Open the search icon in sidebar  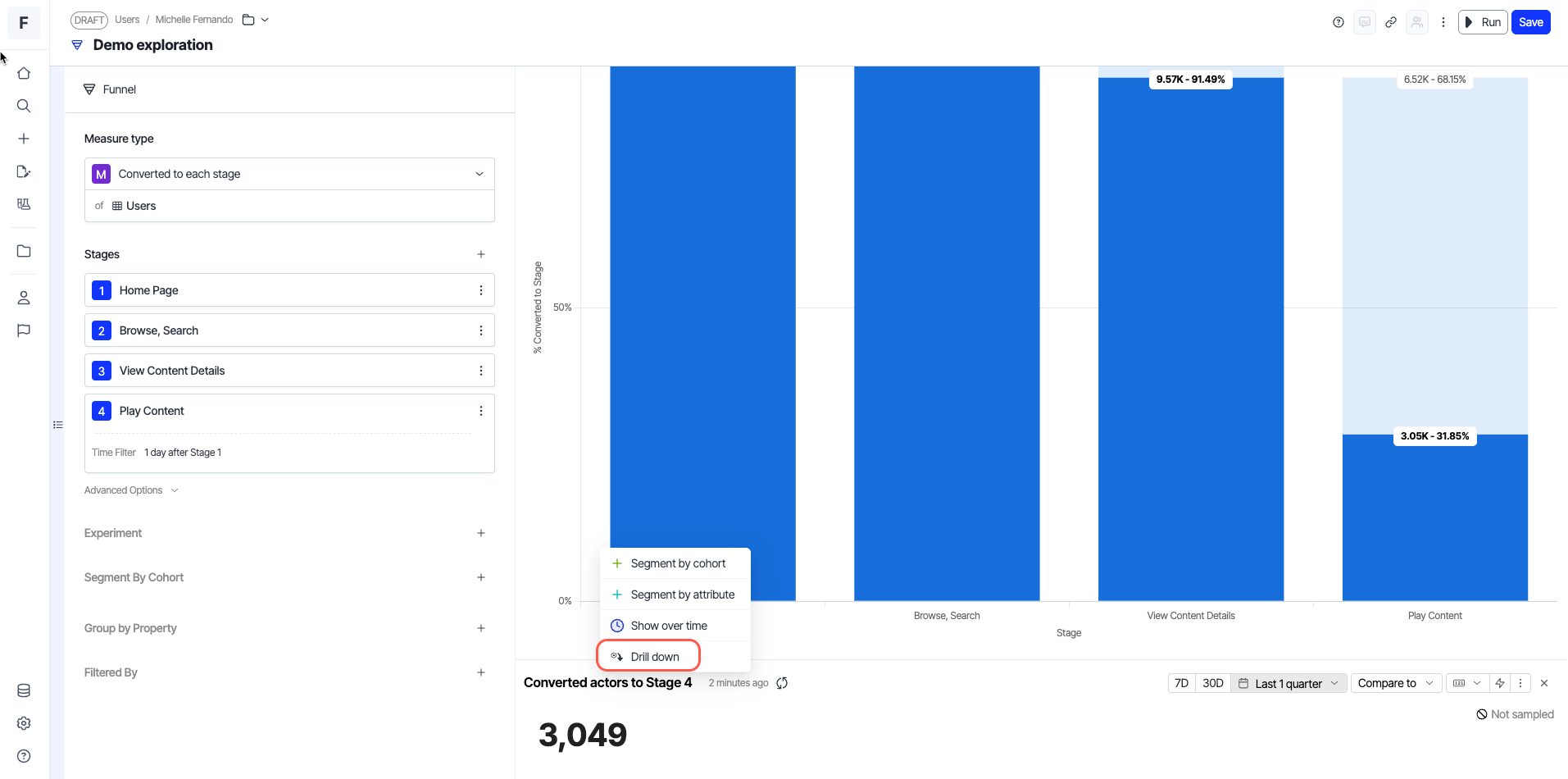[24, 106]
